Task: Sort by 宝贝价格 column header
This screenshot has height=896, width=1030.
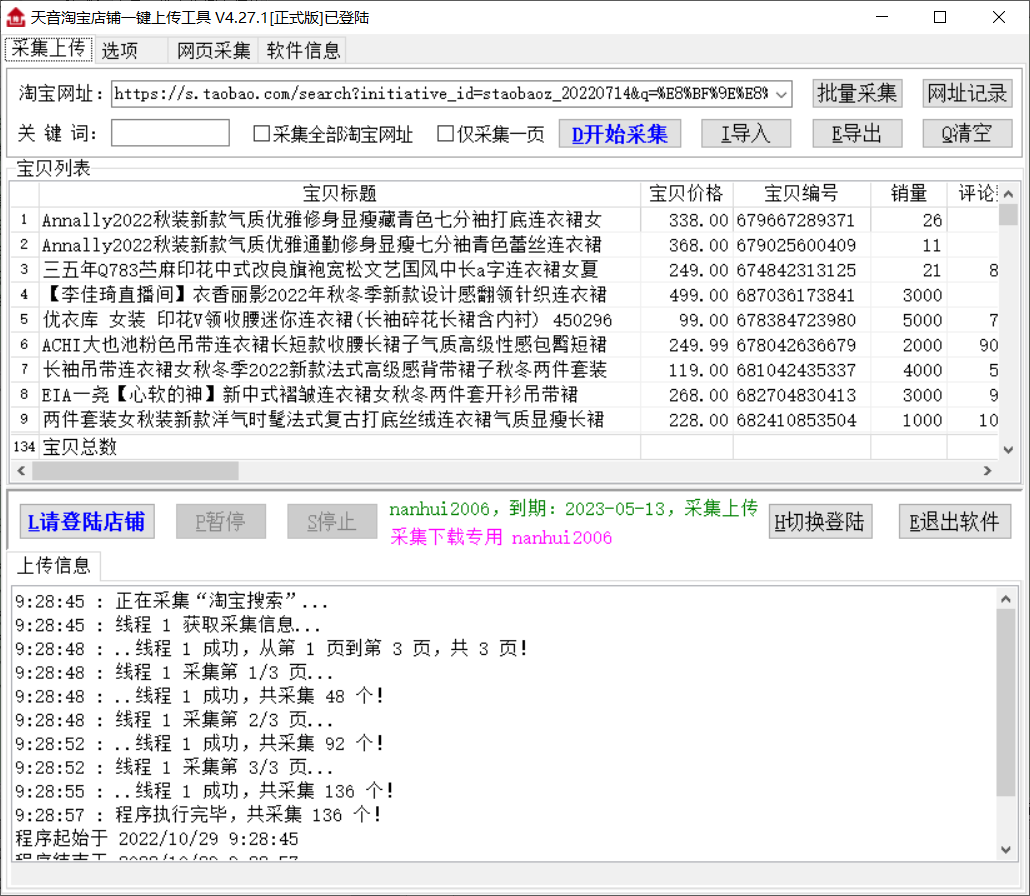Action: (686, 194)
